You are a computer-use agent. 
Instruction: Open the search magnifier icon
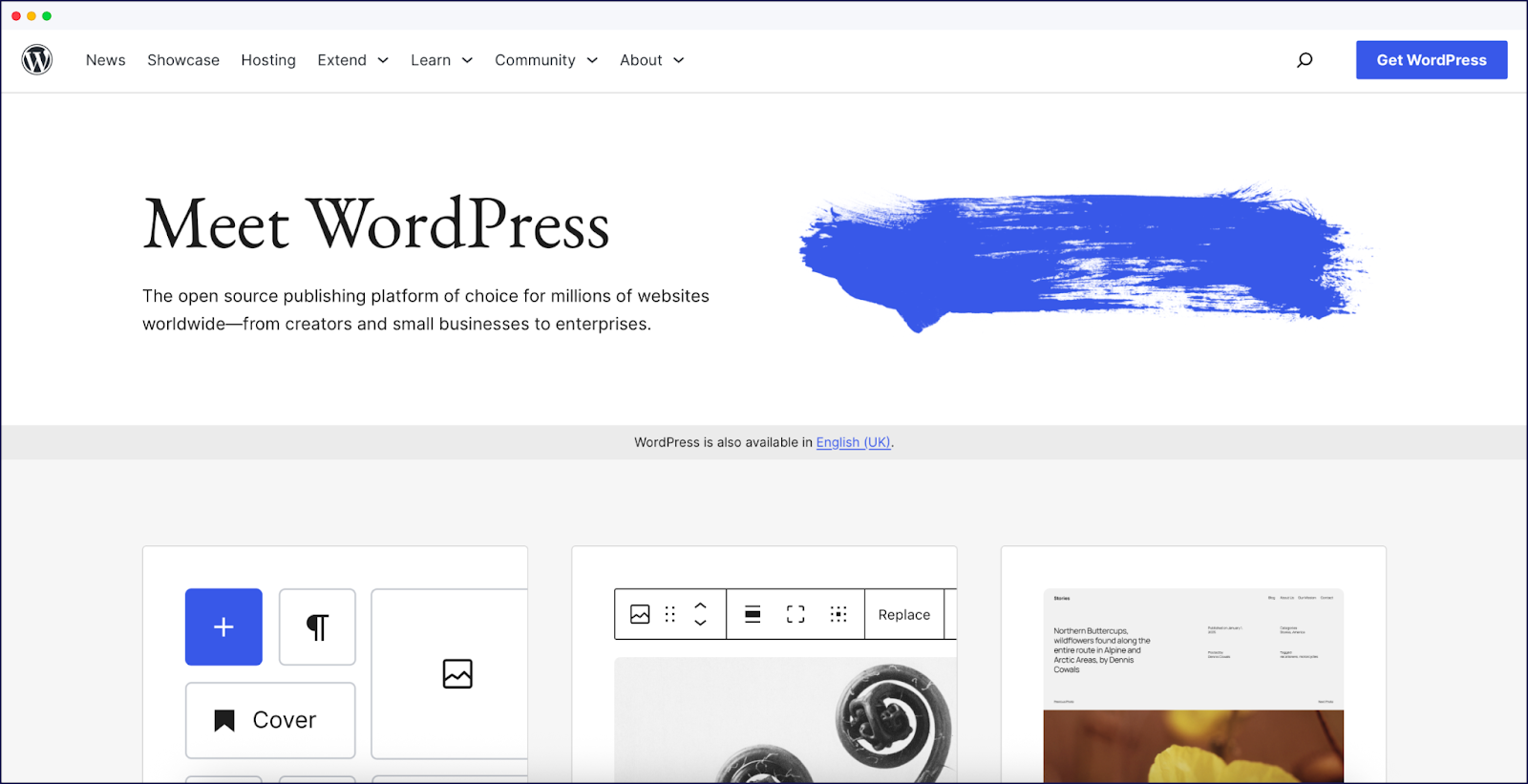1305,60
